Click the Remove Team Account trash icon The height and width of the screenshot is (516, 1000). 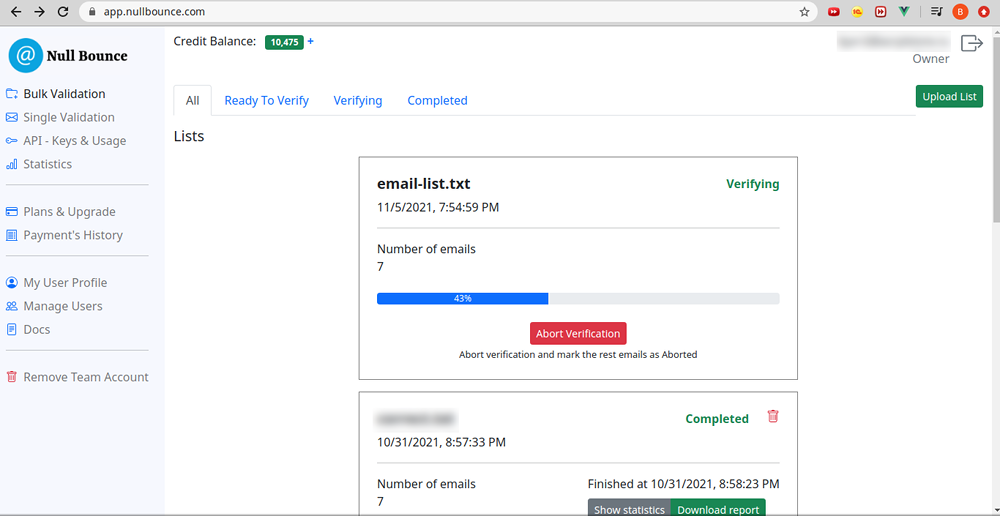[11, 377]
